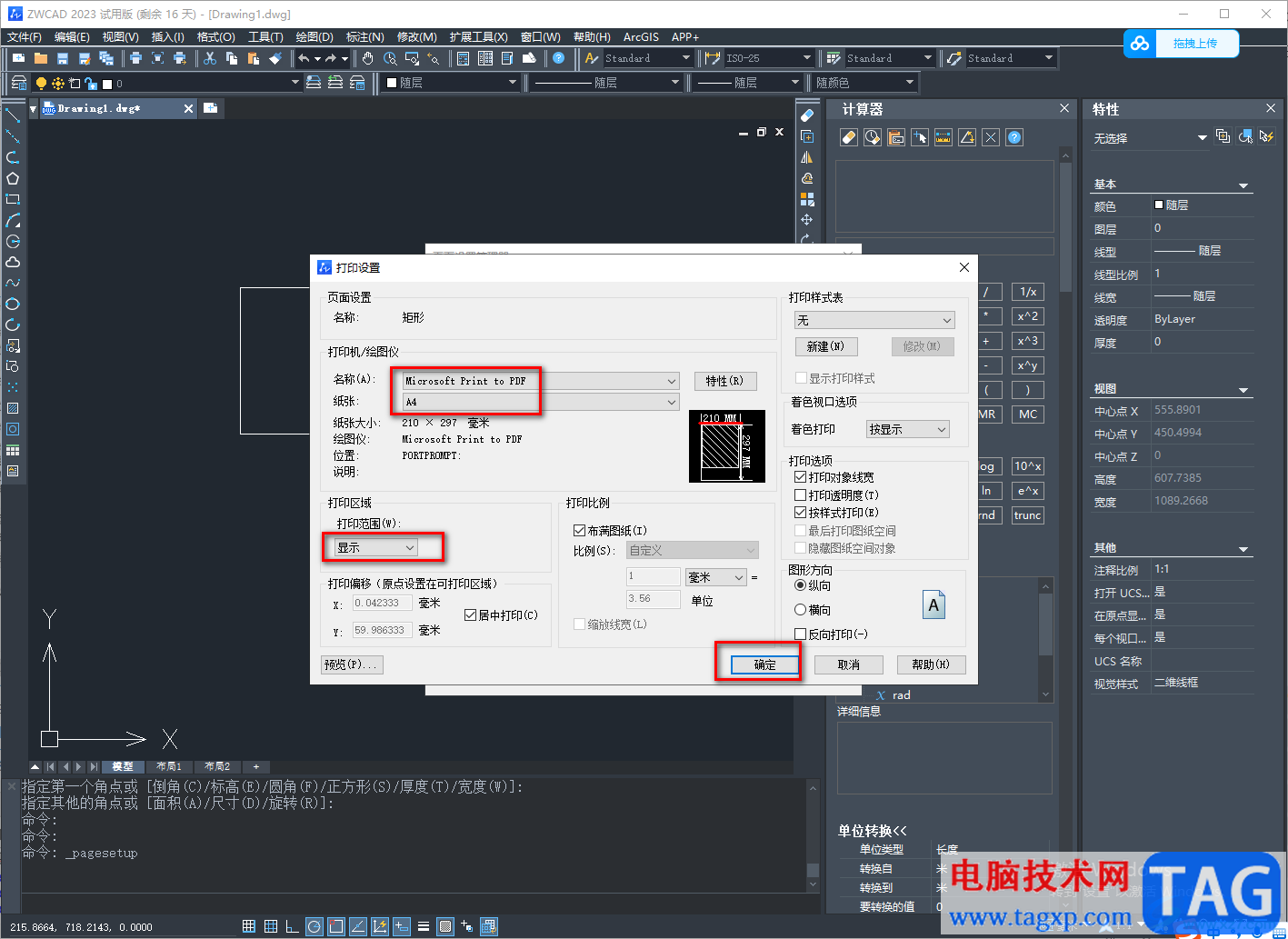Open the Layer Properties Manager icon
The image size is (1288, 939).
pyautogui.click(x=18, y=83)
